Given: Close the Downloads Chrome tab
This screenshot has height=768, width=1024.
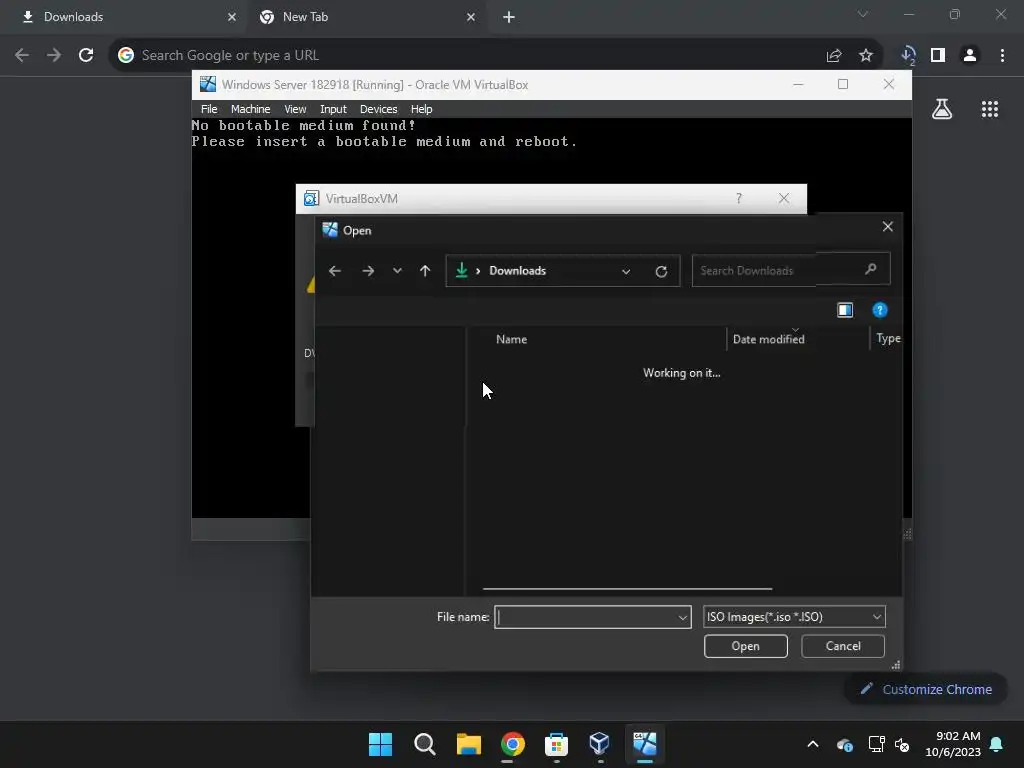Looking at the screenshot, I should [x=232, y=17].
